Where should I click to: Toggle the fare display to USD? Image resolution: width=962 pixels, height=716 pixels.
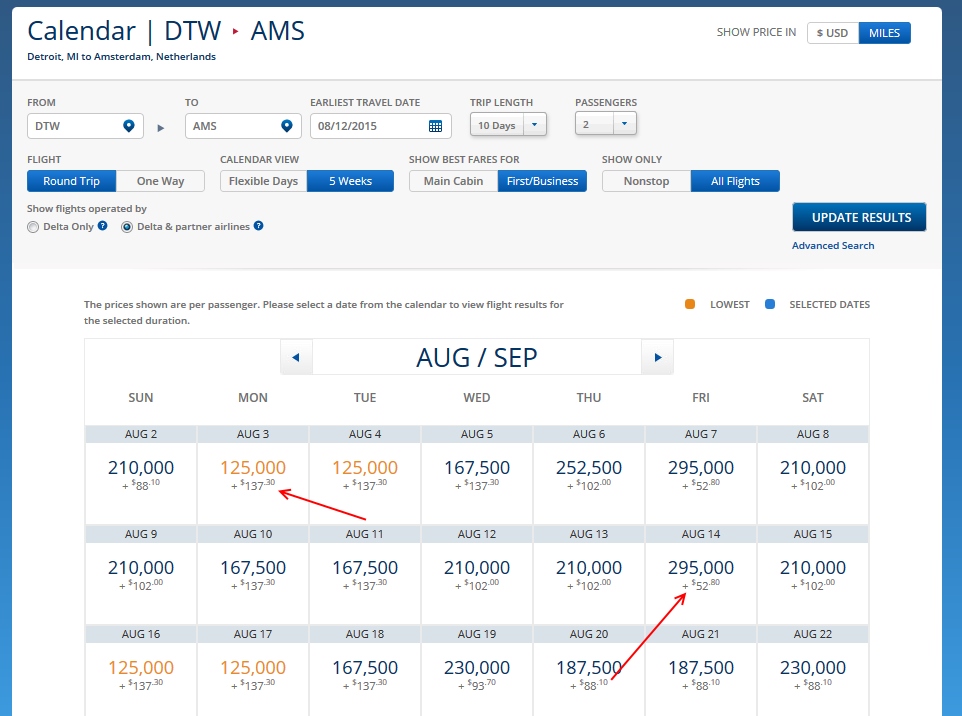pyautogui.click(x=832, y=32)
